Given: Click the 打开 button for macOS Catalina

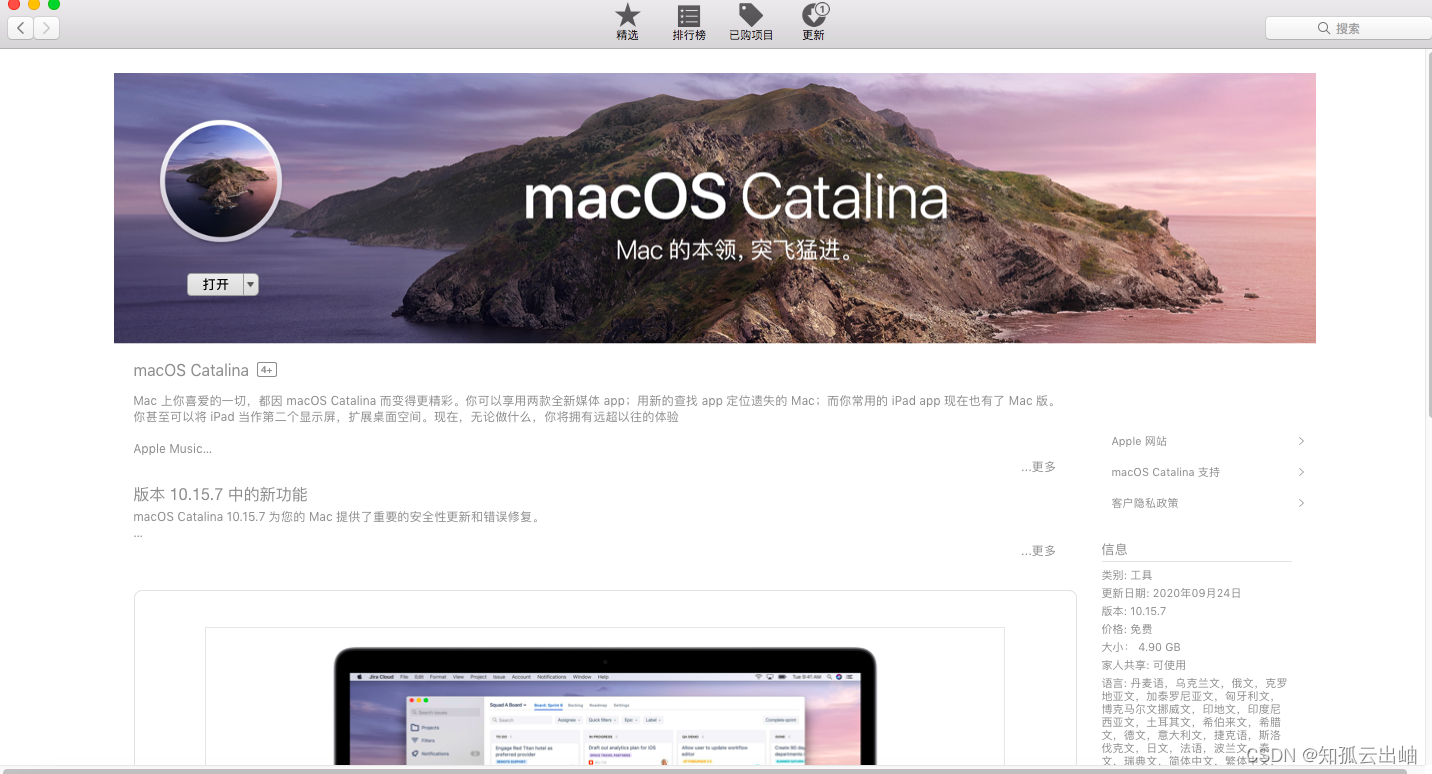Looking at the screenshot, I should pos(215,284).
